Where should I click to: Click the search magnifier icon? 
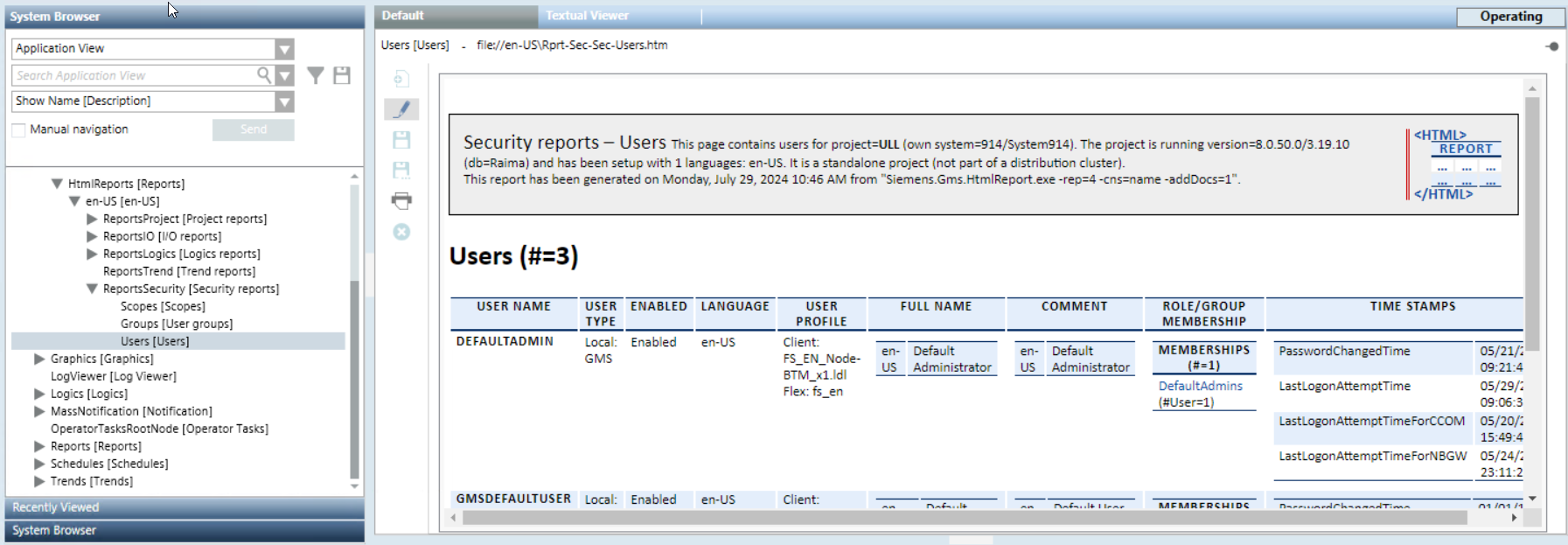263,75
